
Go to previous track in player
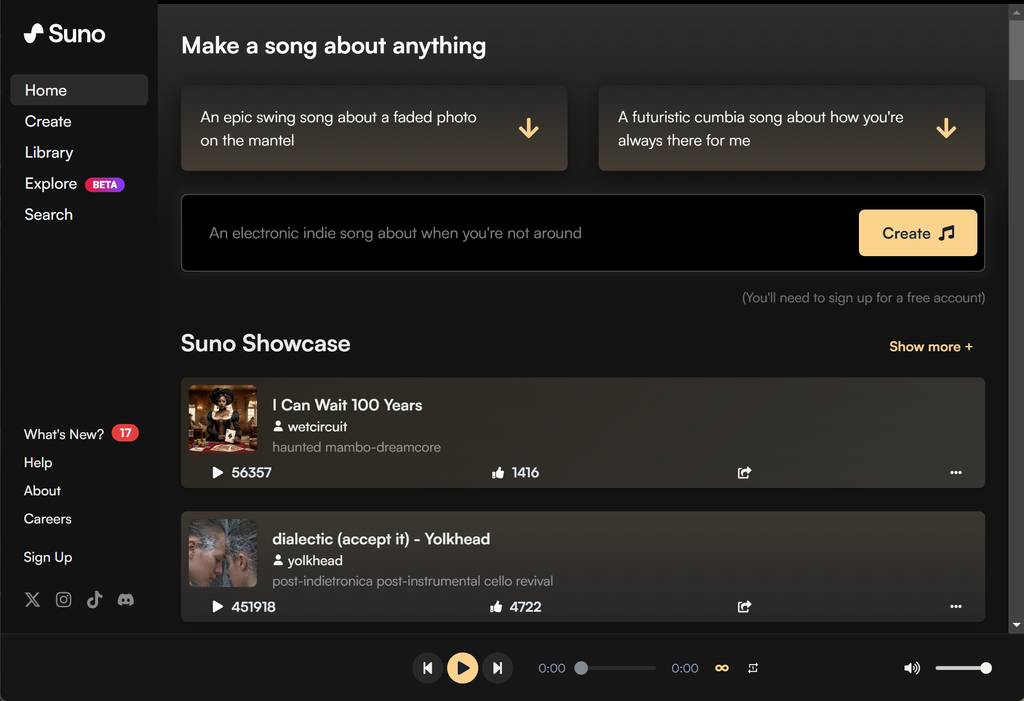(427, 668)
